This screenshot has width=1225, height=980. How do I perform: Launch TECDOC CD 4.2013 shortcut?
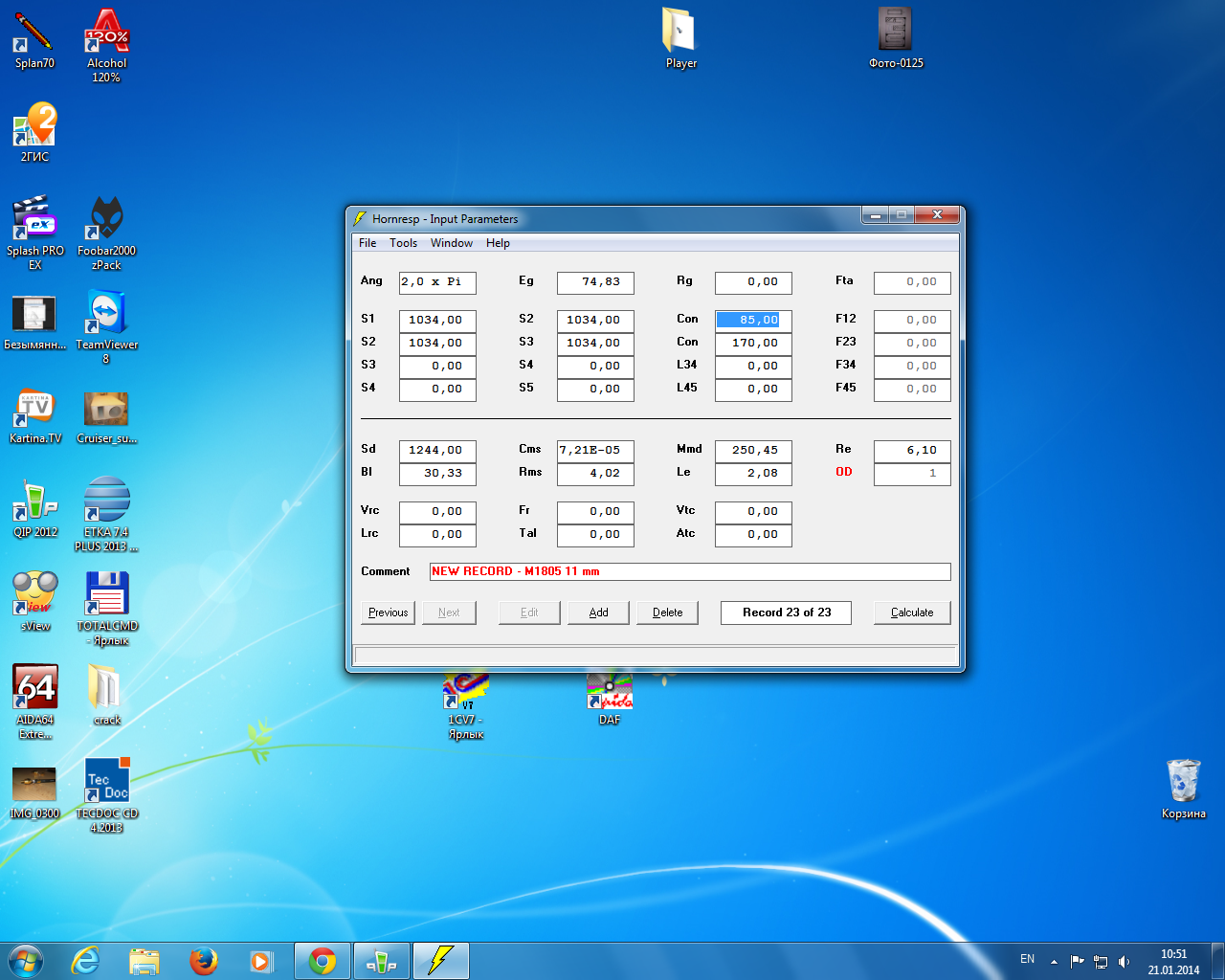[x=106, y=796]
